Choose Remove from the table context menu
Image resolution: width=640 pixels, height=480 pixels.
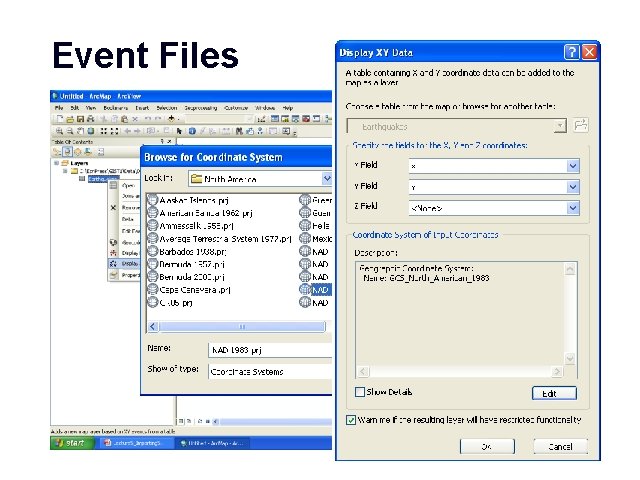pos(124,207)
